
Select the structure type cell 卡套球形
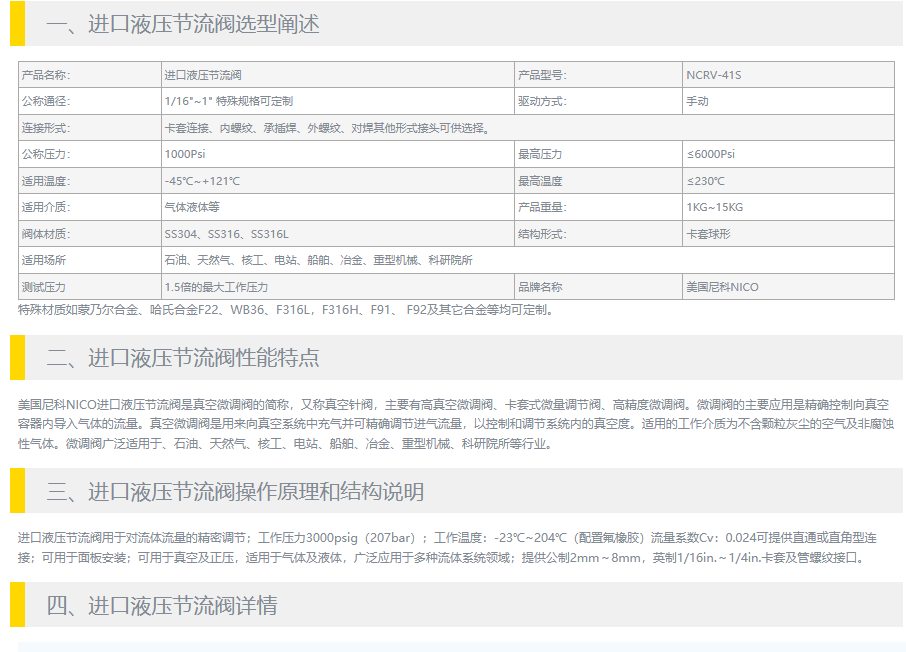(x=708, y=234)
